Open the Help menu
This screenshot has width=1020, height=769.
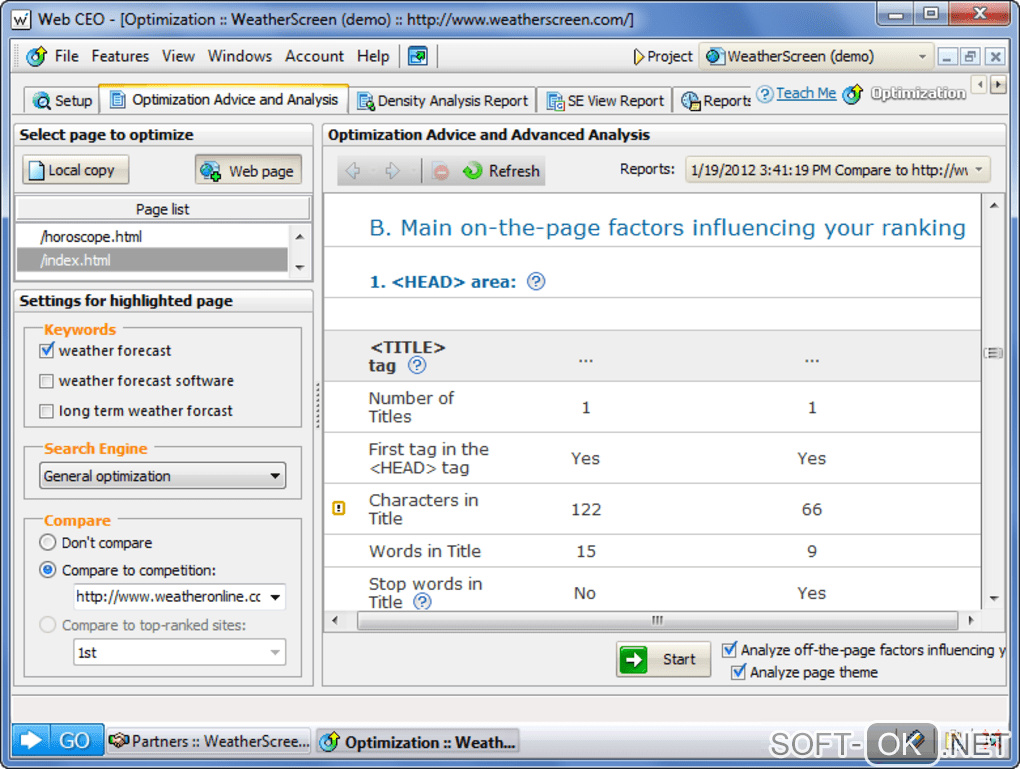[373, 57]
